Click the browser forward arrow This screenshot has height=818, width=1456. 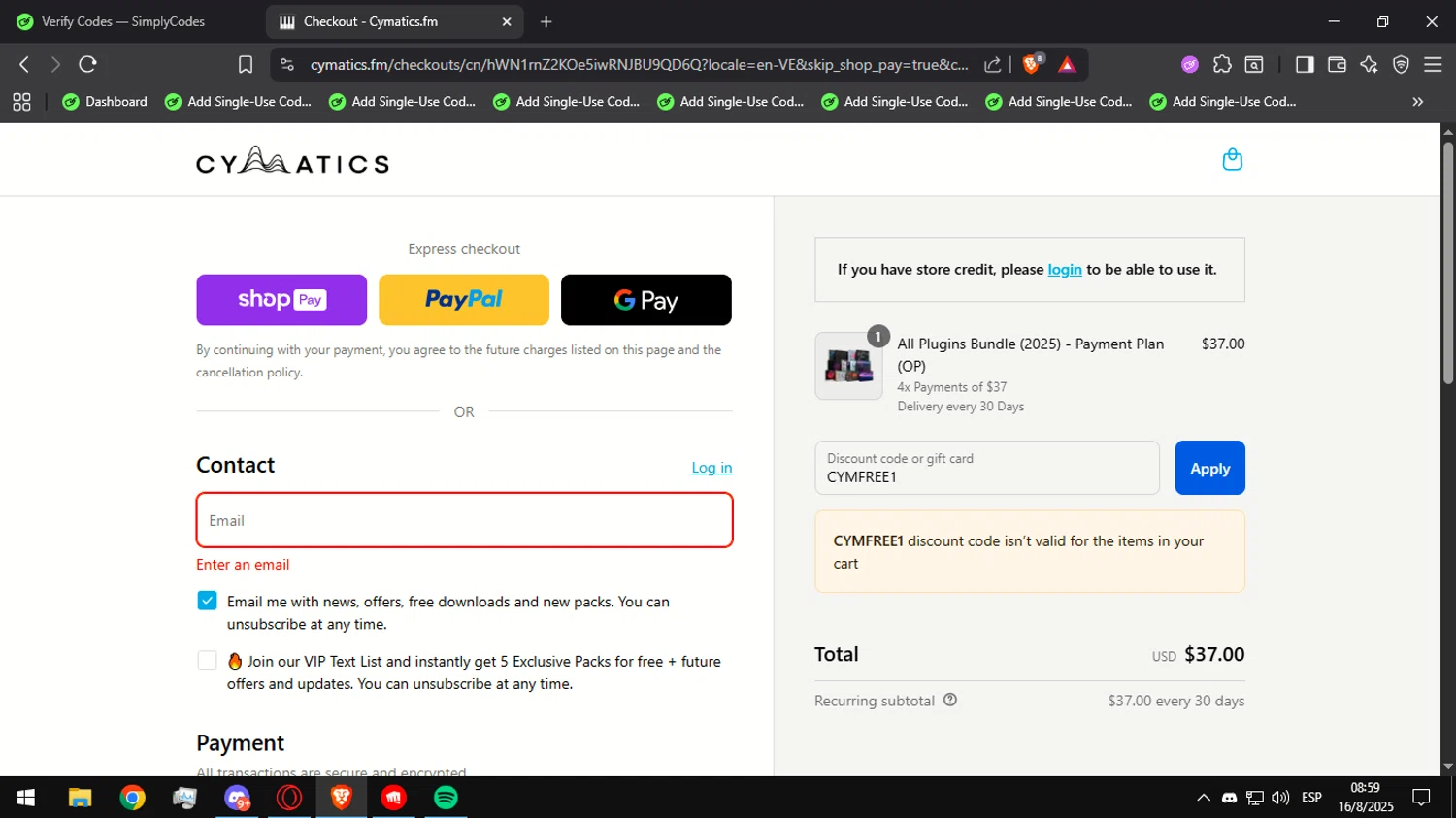[x=55, y=64]
